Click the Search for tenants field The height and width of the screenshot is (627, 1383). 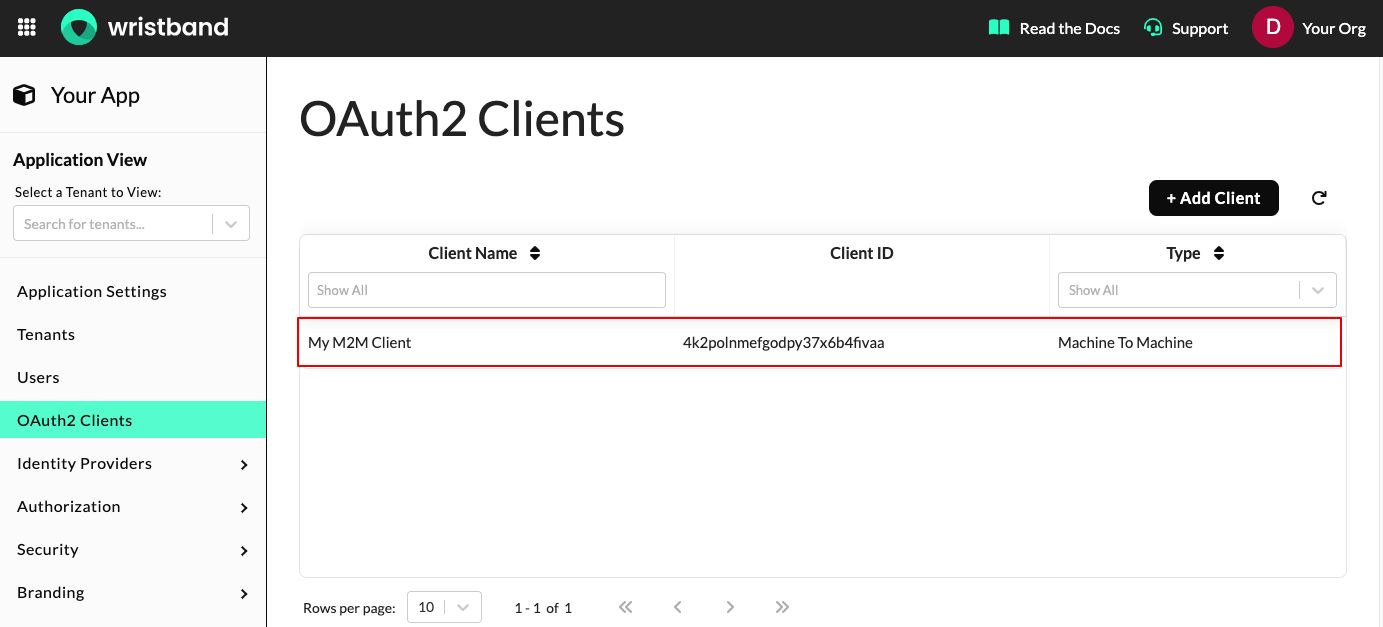tap(112, 223)
